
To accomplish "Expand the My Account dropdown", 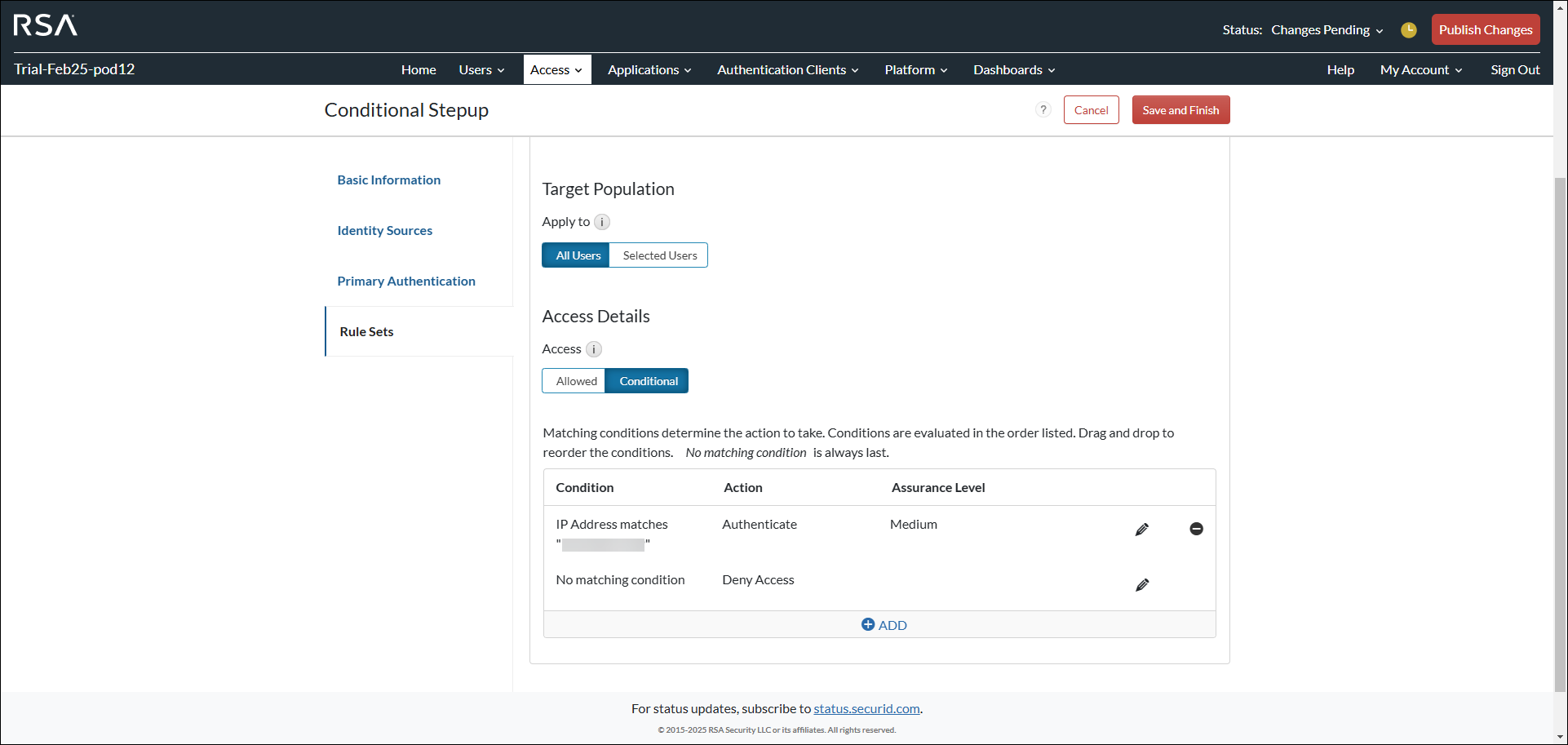I will [1420, 69].
